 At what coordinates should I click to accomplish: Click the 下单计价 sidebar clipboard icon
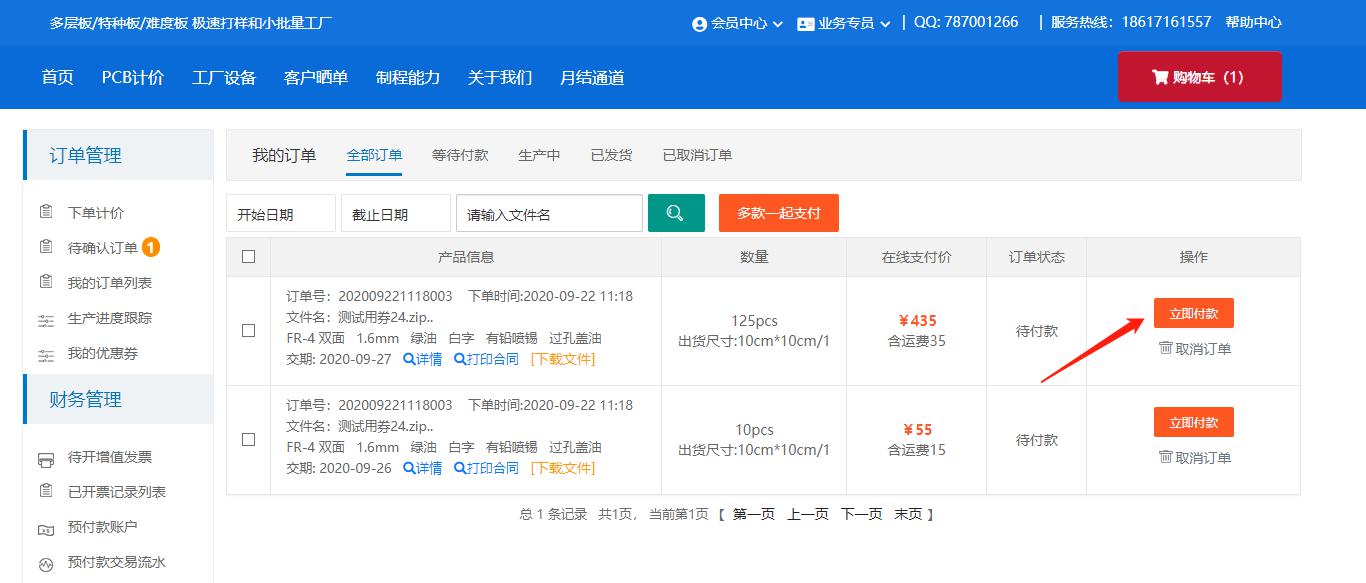click(46, 212)
